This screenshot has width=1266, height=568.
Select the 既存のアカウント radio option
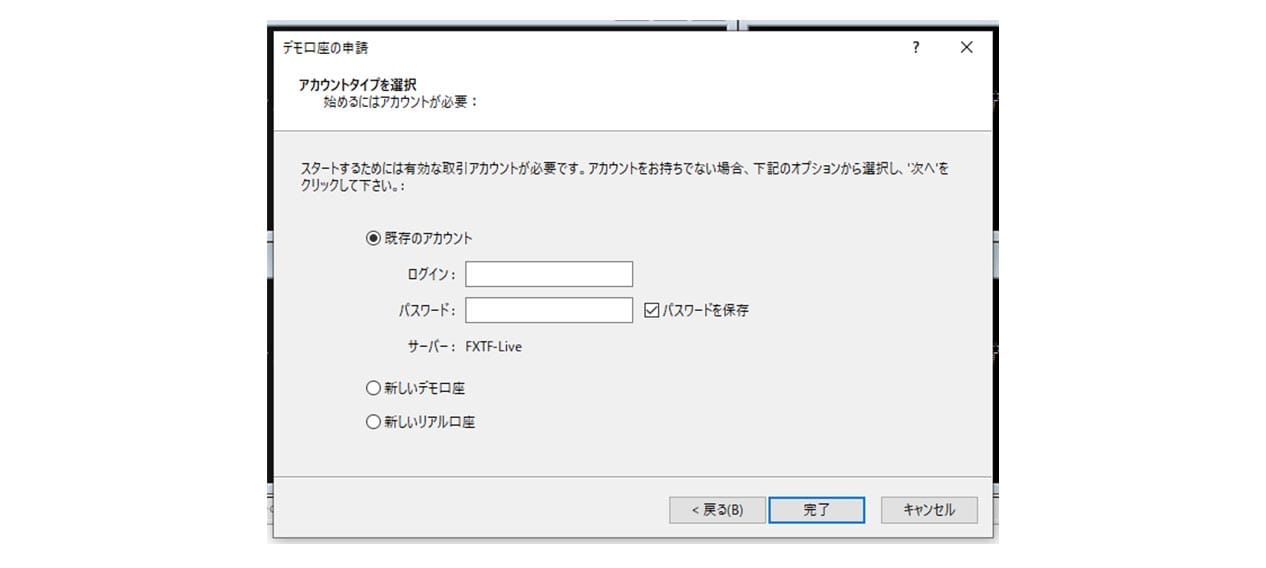click(374, 238)
